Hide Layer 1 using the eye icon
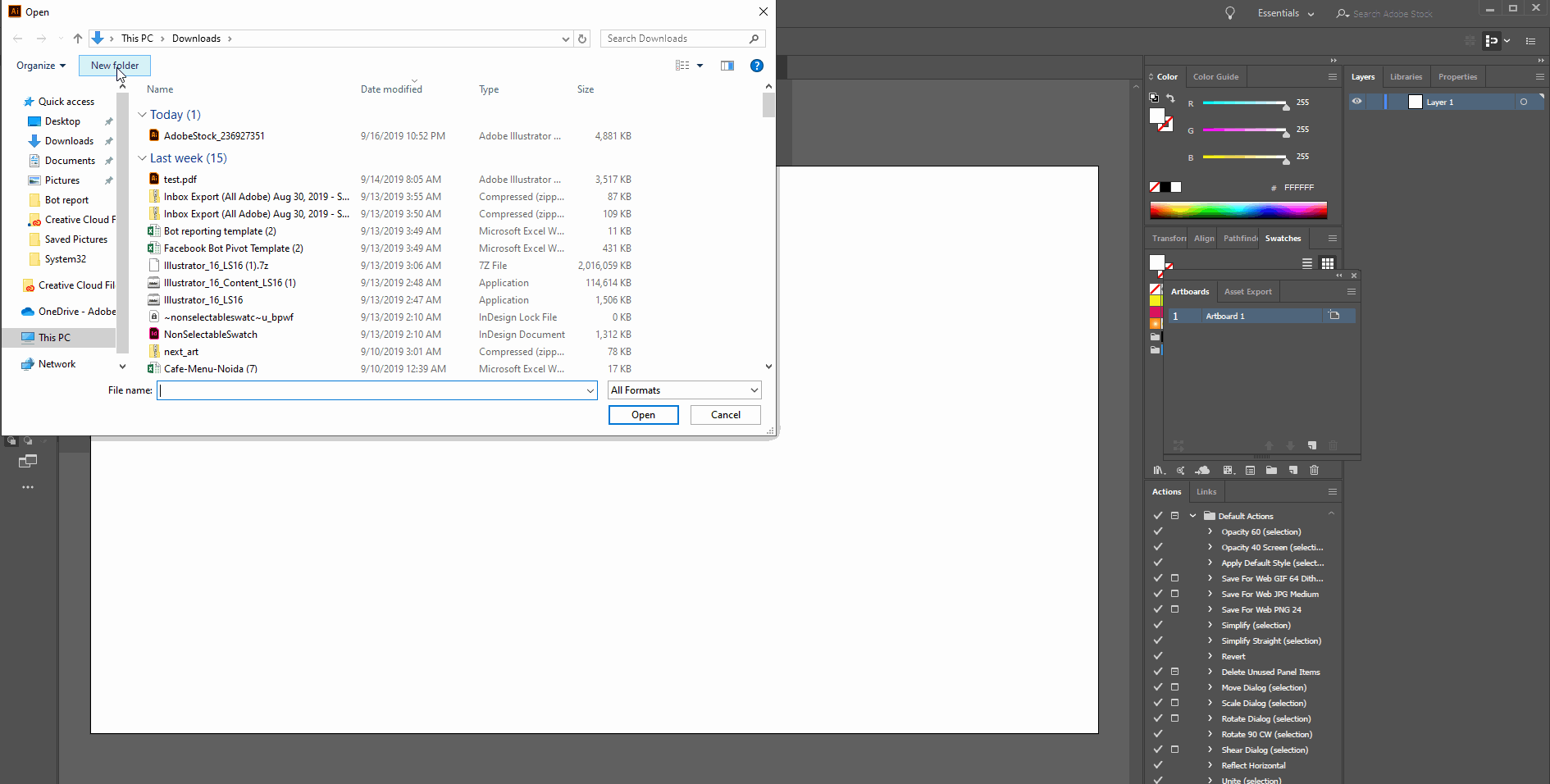This screenshot has width=1550, height=784. tap(1357, 102)
